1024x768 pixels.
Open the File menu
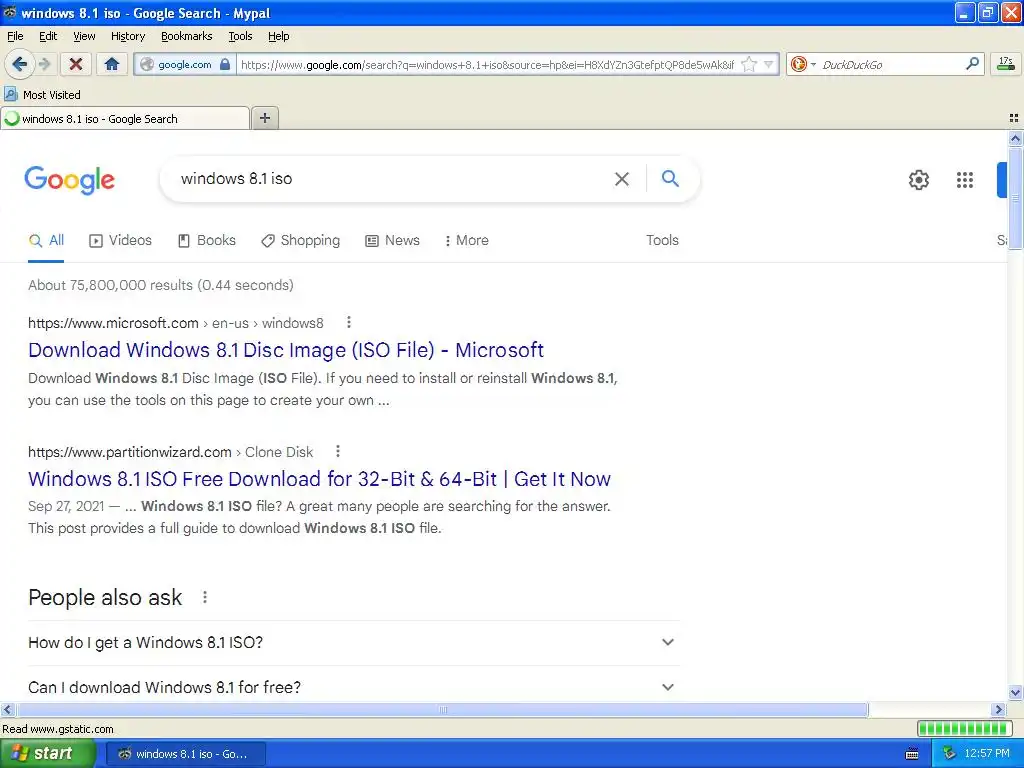coord(15,36)
